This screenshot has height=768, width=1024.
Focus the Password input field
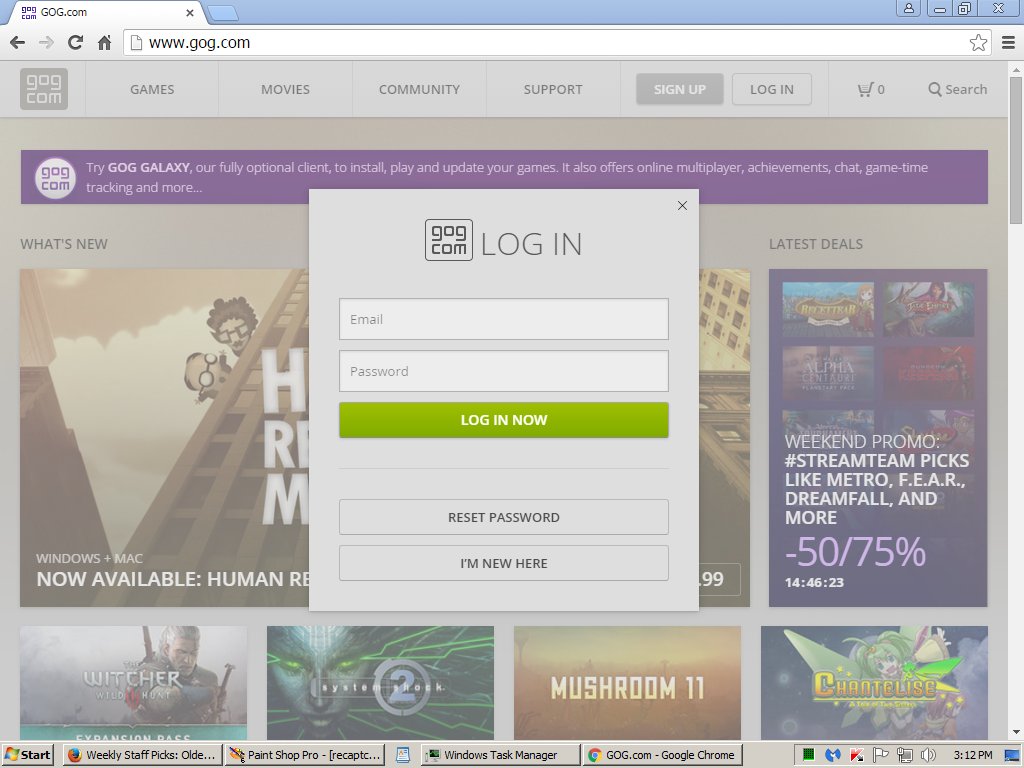504,371
